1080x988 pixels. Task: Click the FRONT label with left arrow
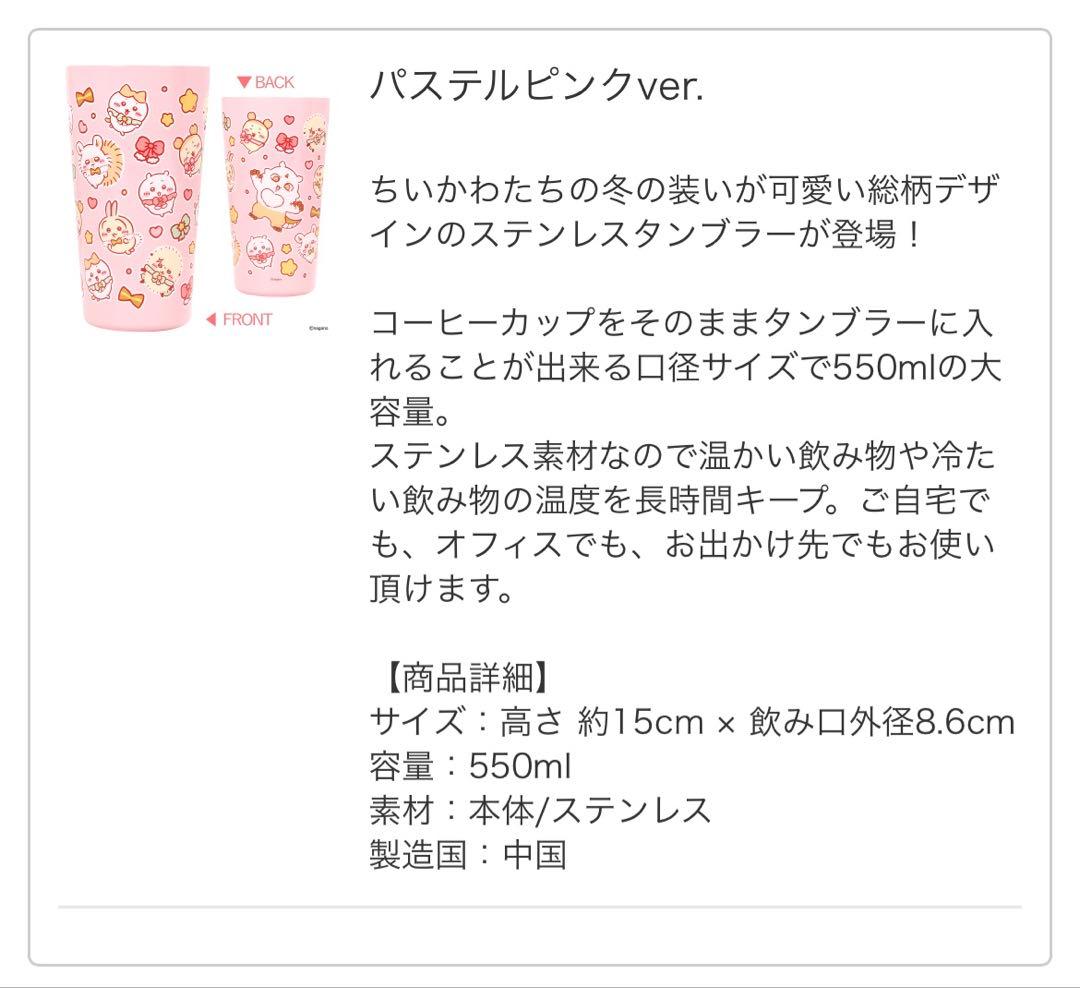pyautogui.click(x=239, y=319)
